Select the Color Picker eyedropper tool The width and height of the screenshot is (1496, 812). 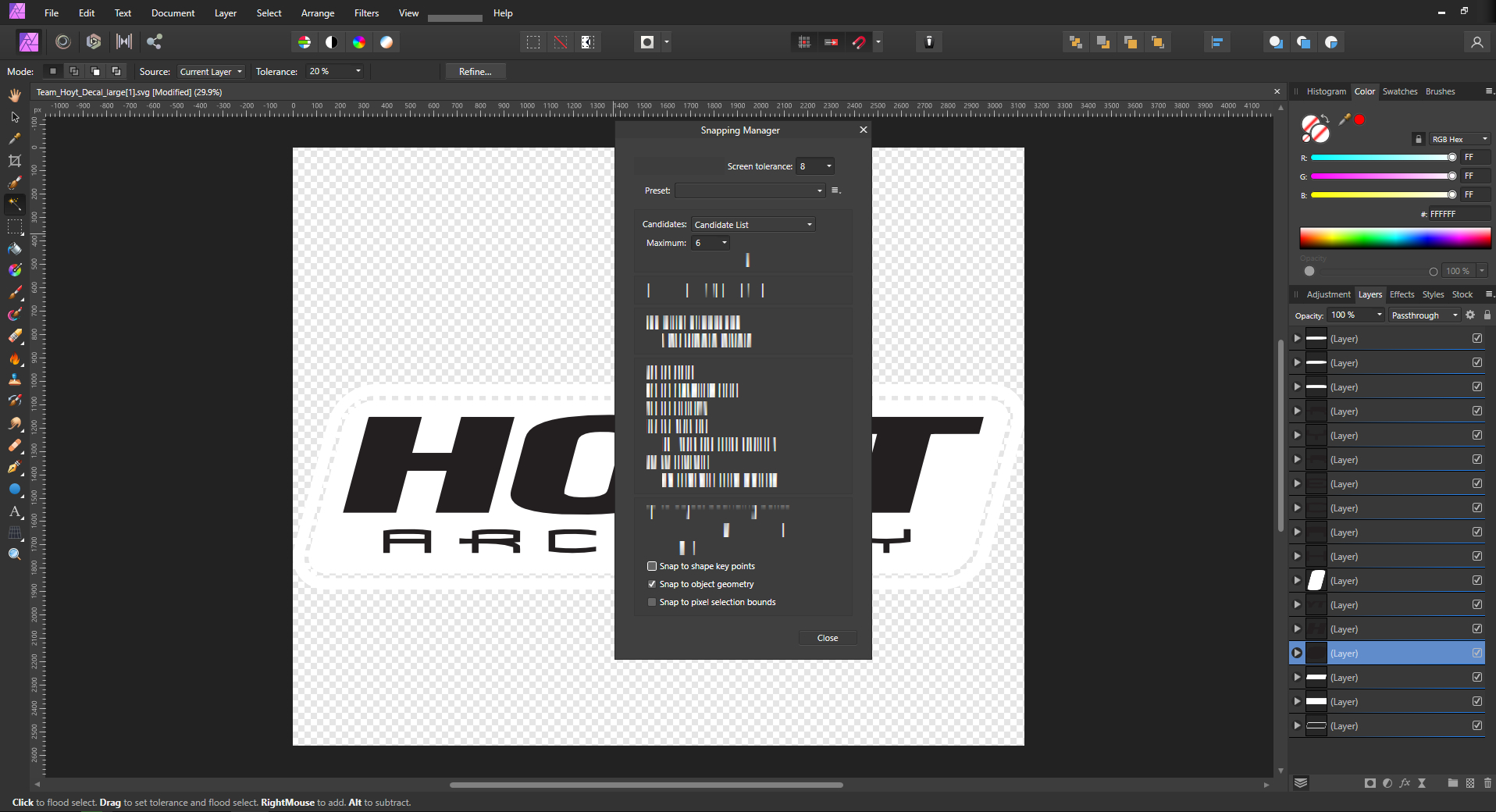tap(15, 139)
